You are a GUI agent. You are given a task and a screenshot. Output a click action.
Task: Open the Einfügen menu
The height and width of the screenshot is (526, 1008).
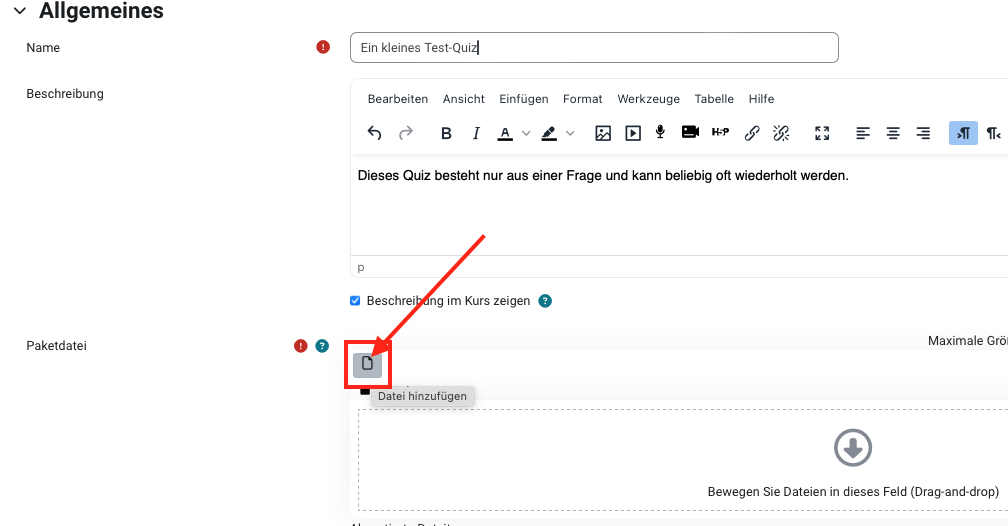pos(524,99)
